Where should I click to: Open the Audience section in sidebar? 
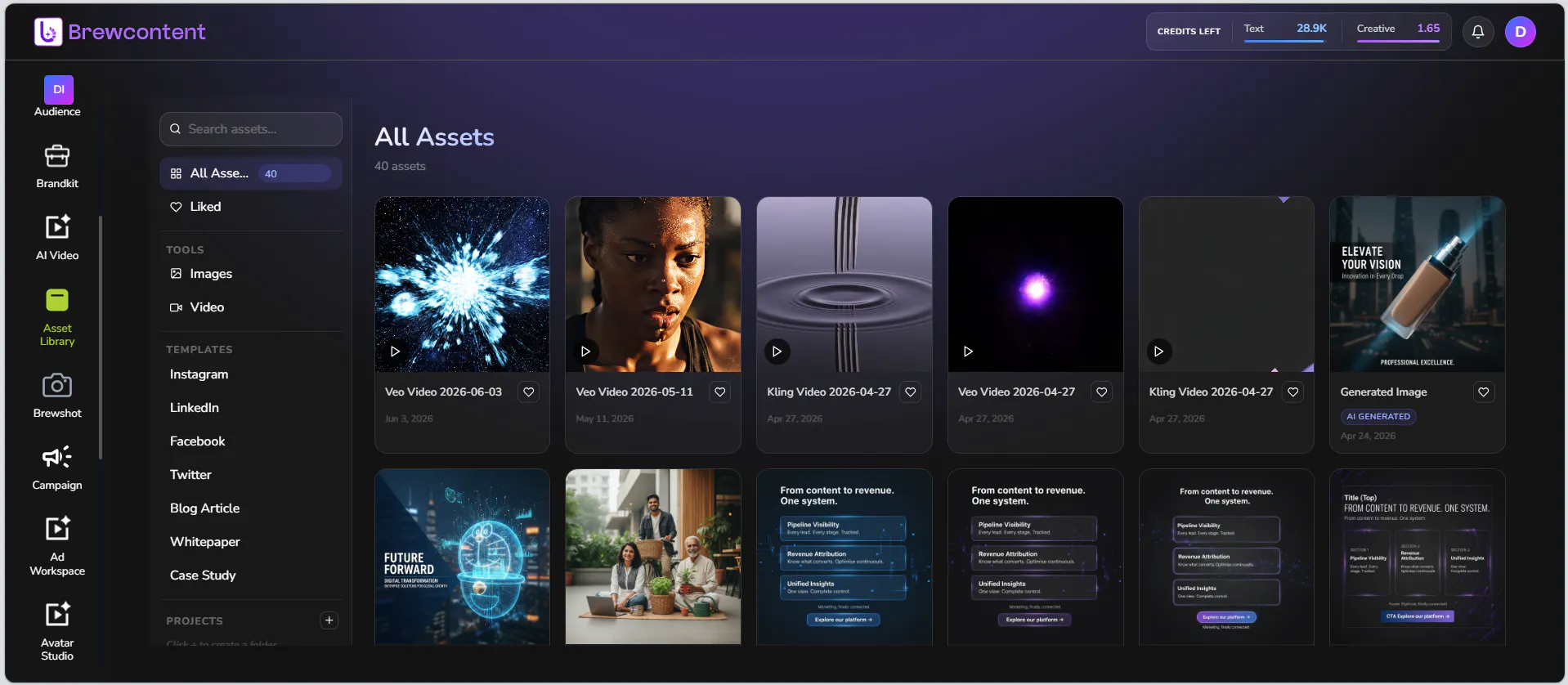57,96
